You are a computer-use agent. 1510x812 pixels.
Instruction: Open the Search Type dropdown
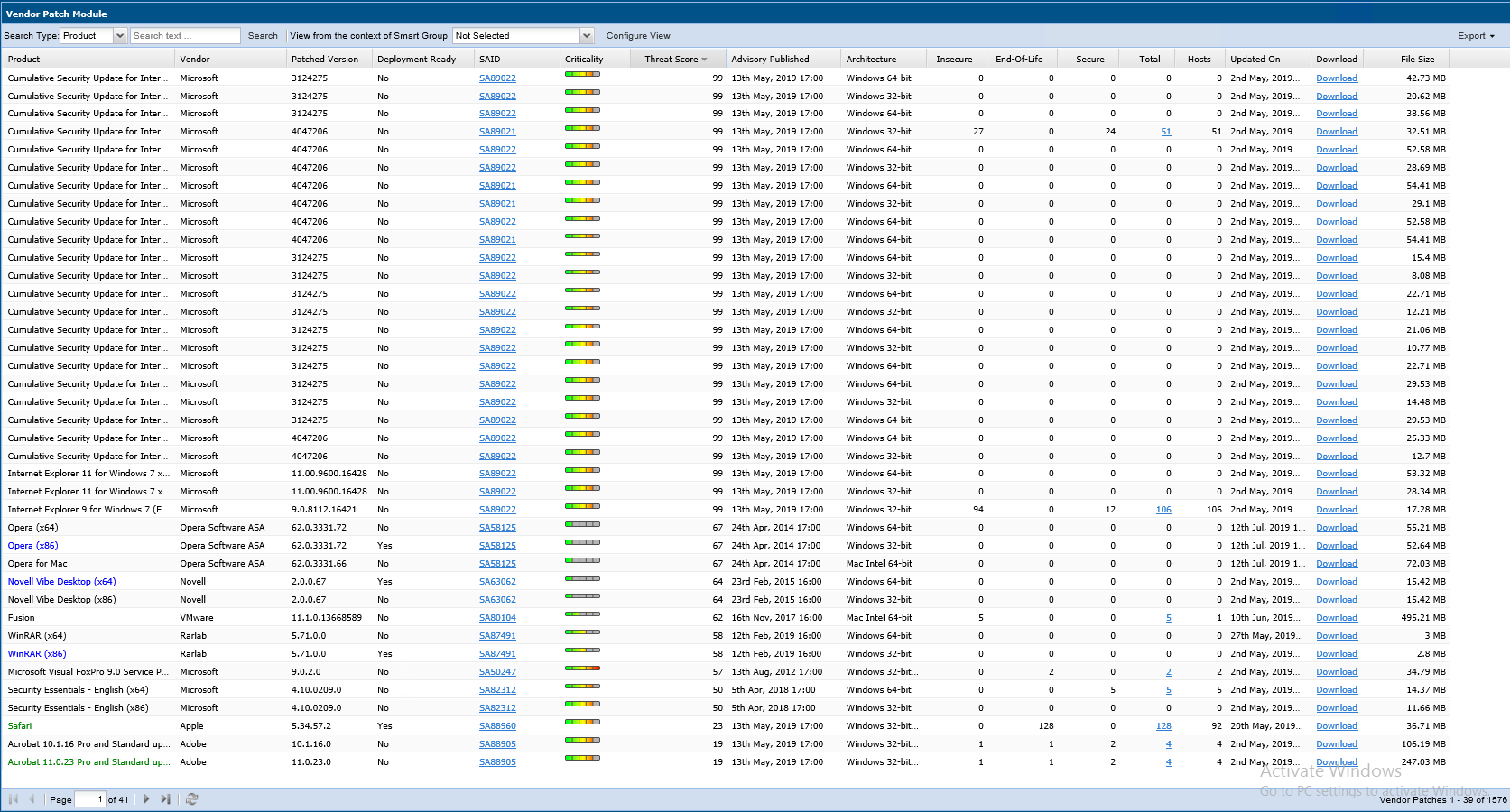point(119,36)
